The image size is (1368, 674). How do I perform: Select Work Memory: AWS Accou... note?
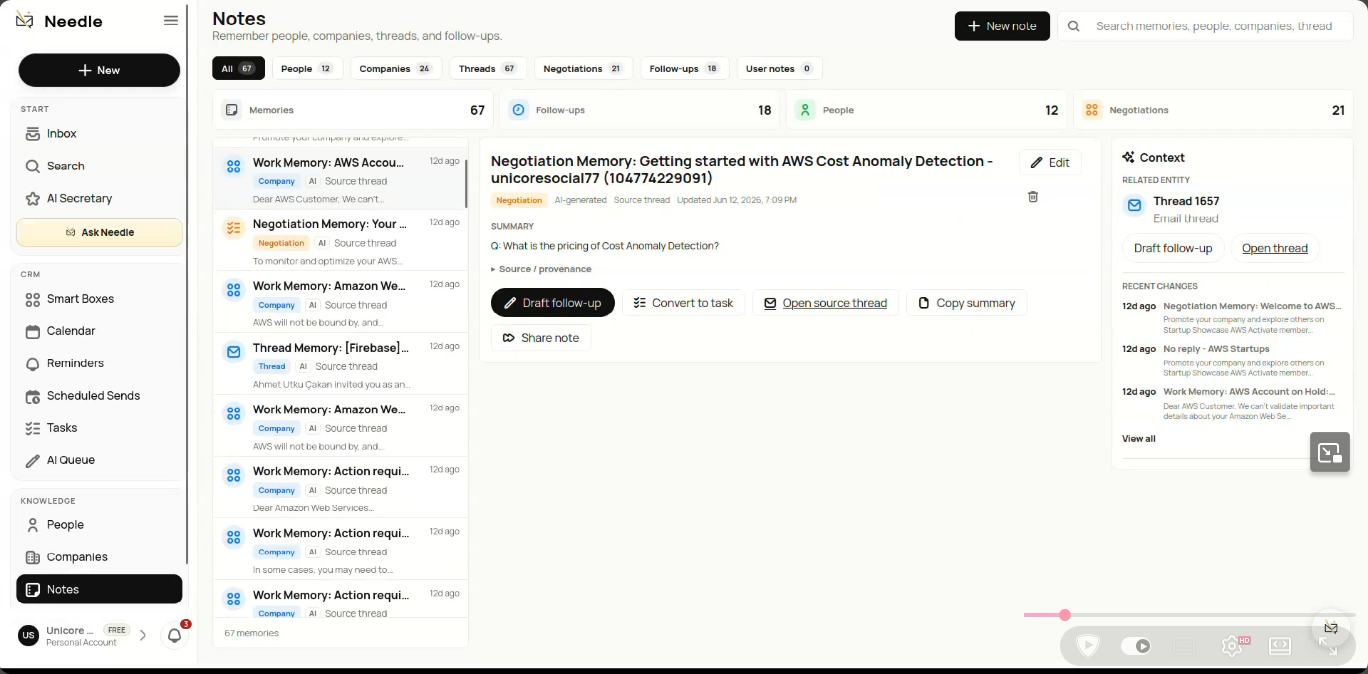pyautogui.click(x=340, y=179)
